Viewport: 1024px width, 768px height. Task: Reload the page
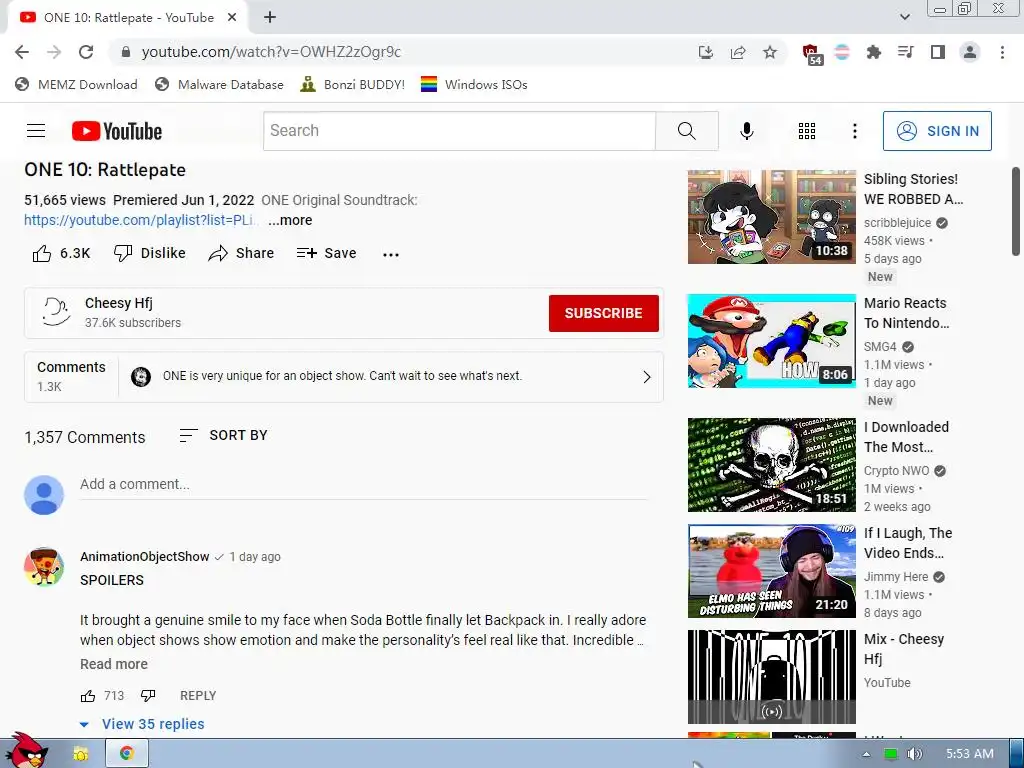[86, 52]
